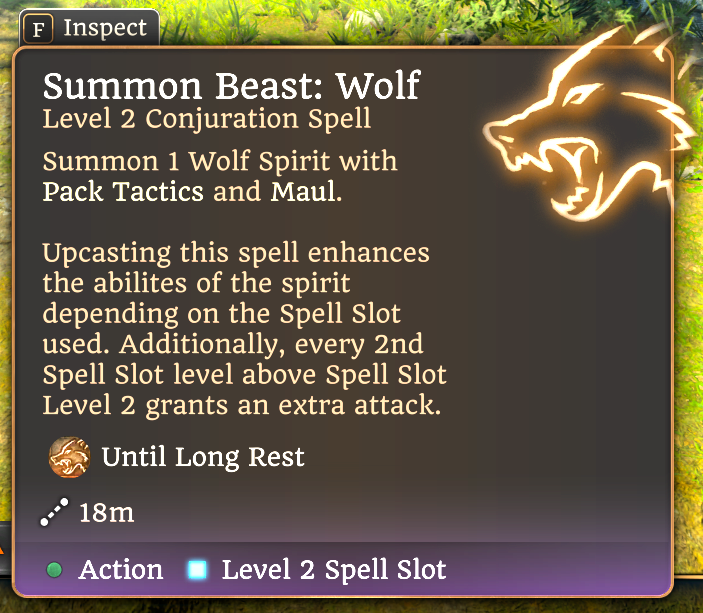Select the Until Long Rest duration text
Screen dimensions: 703x613
pos(203,457)
